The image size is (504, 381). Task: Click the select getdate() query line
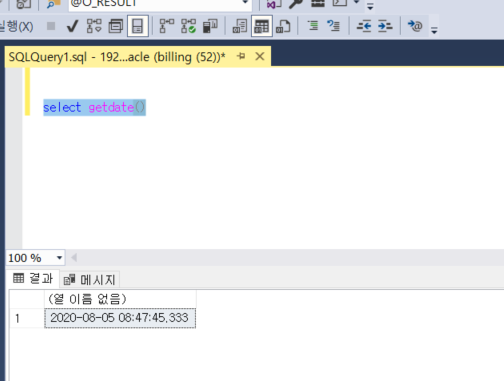[94, 107]
